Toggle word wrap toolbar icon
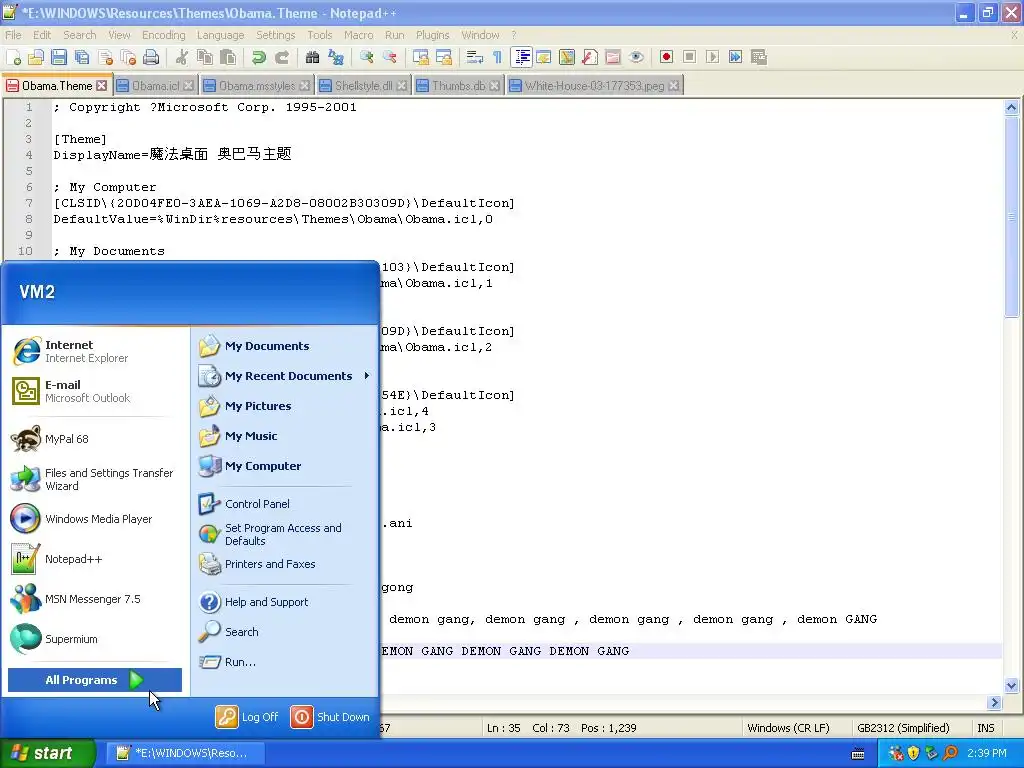1024x768 pixels. [x=475, y=57]
